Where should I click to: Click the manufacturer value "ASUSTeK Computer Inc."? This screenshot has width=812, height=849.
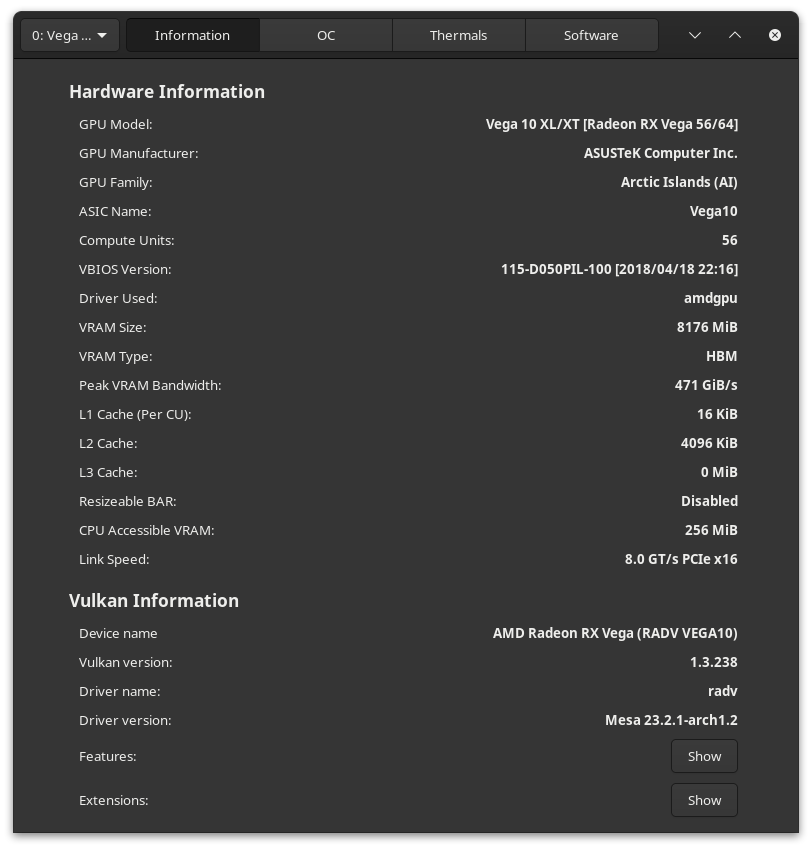tap(660, 153)
